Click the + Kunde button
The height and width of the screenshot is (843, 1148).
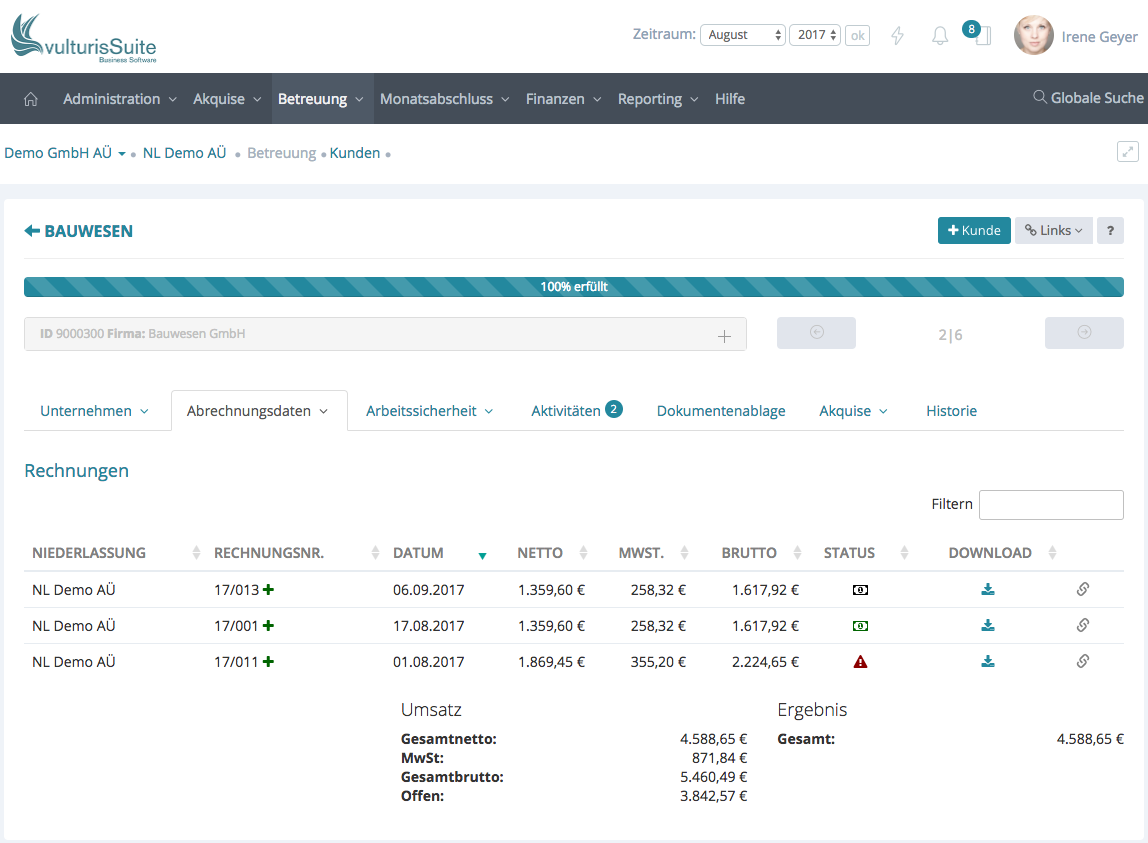point(973,231)
